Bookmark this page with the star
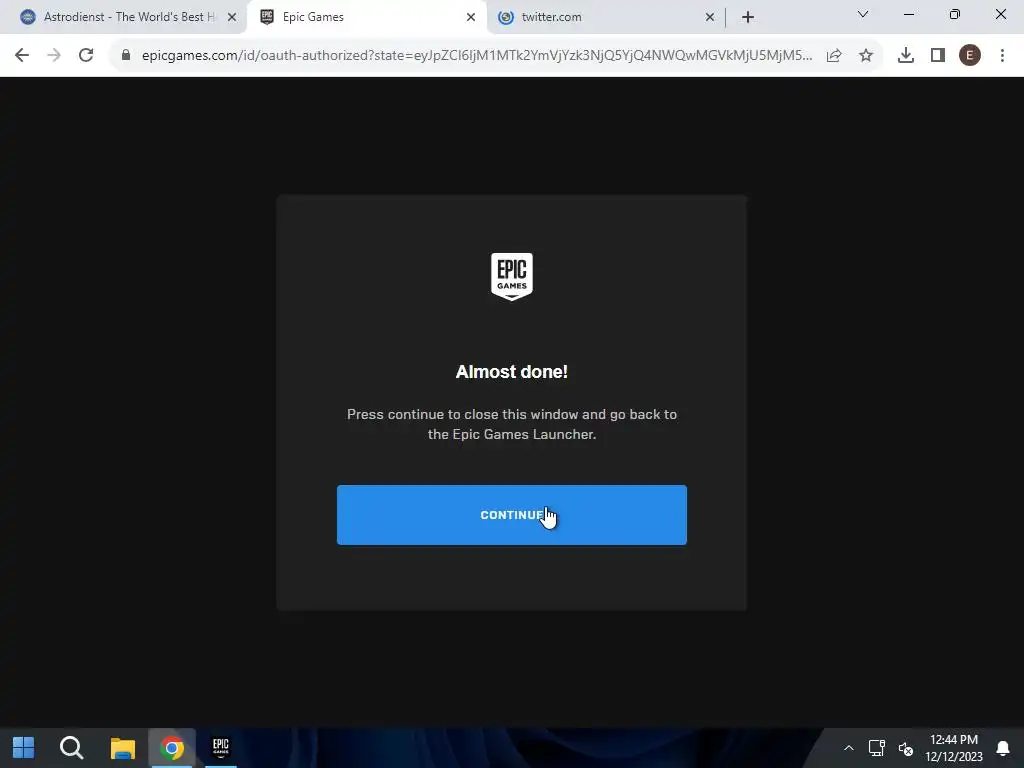 [x=866, y=56]
